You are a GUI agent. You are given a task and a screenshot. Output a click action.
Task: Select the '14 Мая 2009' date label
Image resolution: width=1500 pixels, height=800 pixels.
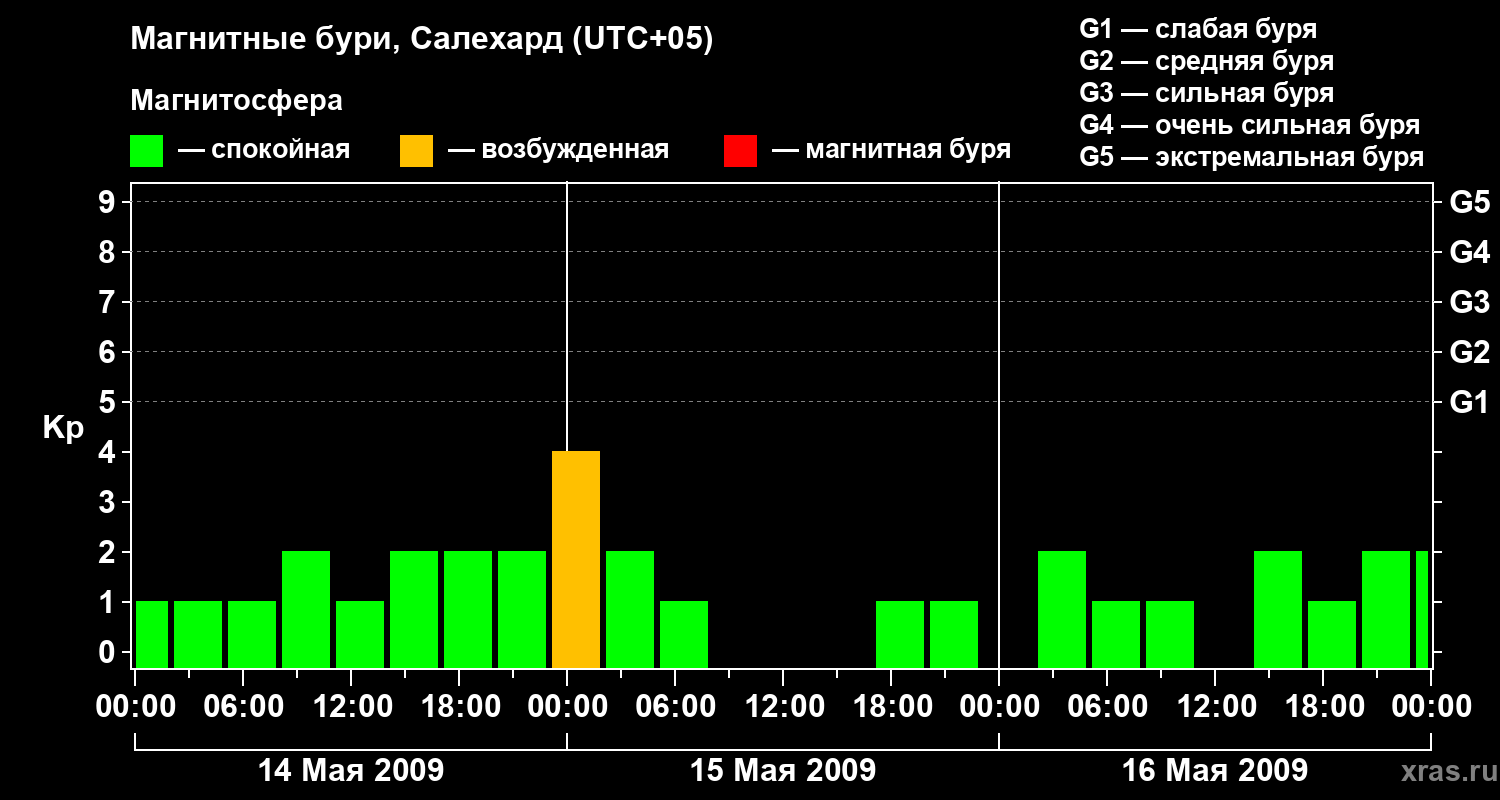[x=351, y=771]
